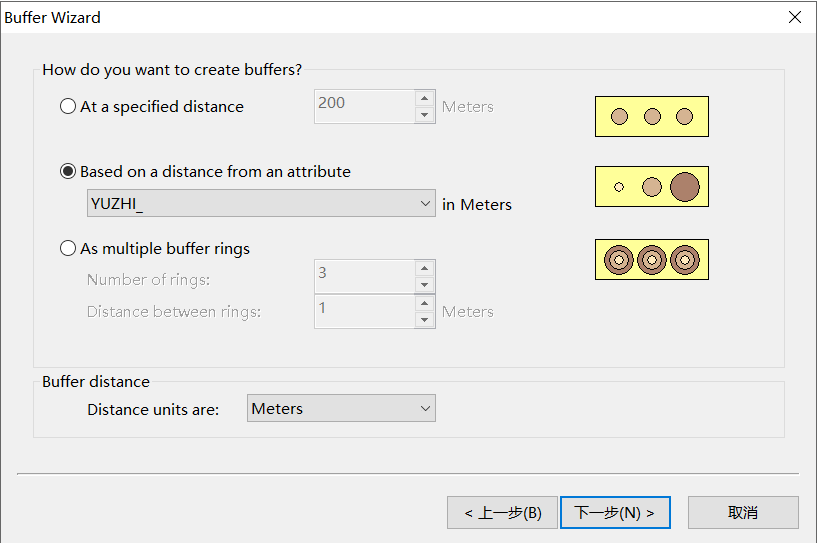Increase the specified distance spinner value
This screenshot has height=543, width=818.
(x=425, y=99)
